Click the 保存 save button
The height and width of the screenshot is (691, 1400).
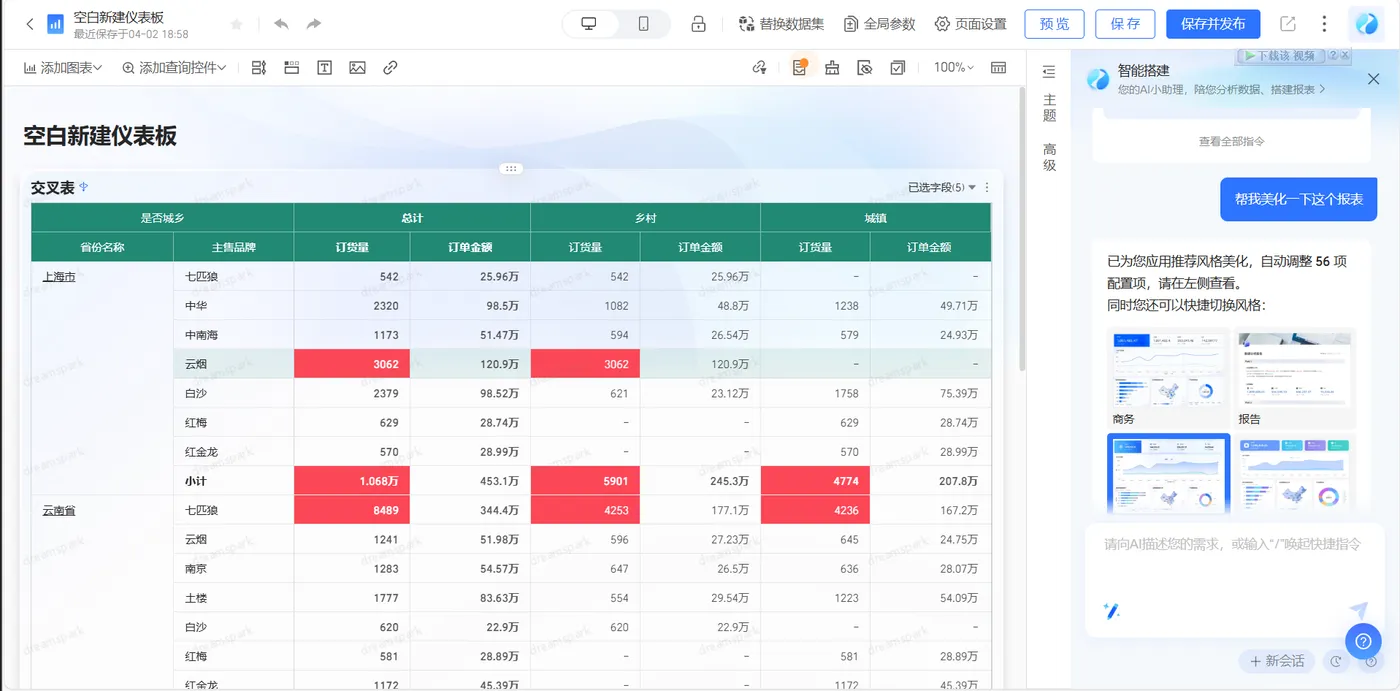tap(1125, 24)
